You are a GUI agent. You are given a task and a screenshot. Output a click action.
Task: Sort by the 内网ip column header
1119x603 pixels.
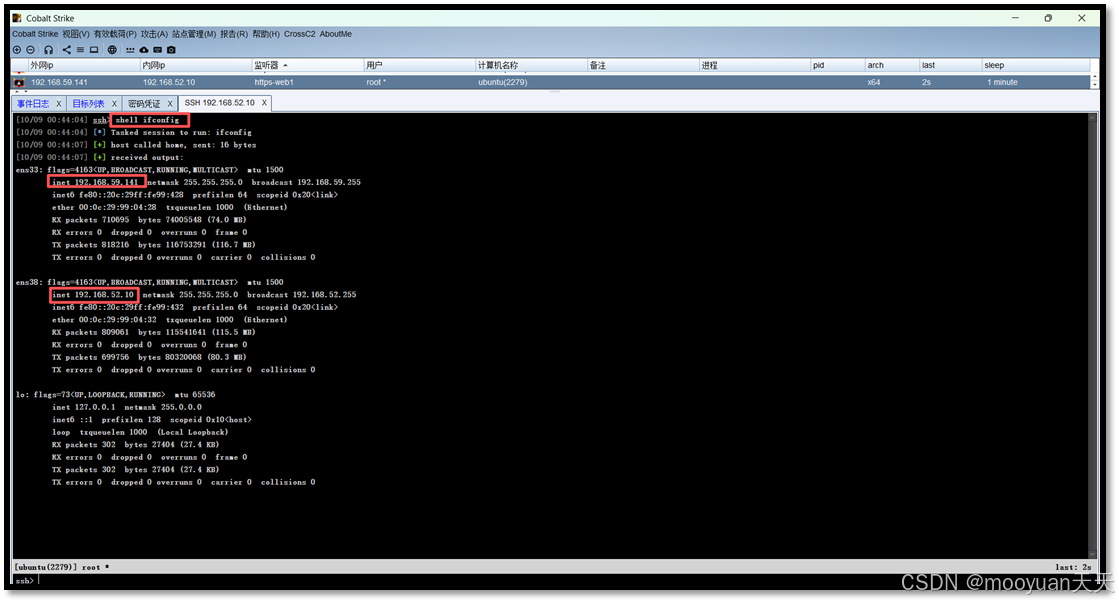pos(196,65)
